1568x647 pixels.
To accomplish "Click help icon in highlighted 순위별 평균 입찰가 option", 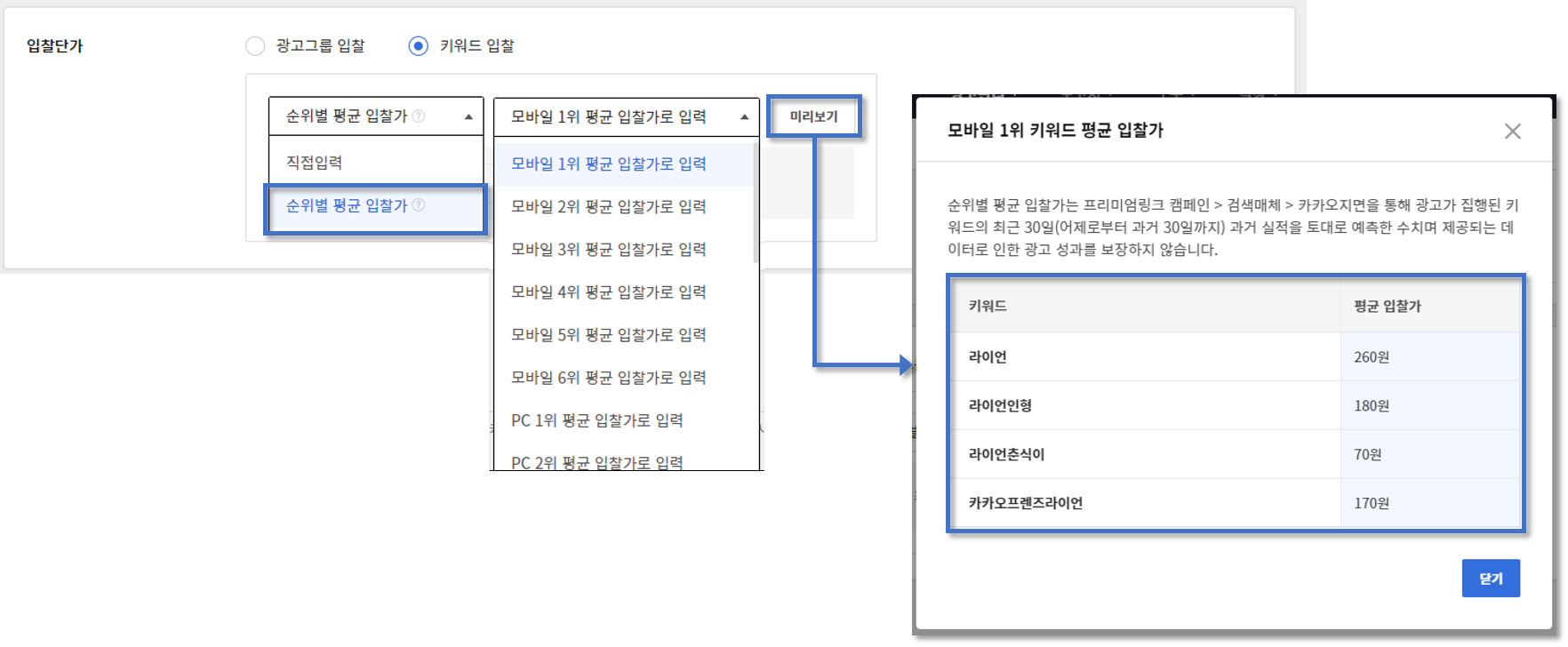I will tap(419, 205).
